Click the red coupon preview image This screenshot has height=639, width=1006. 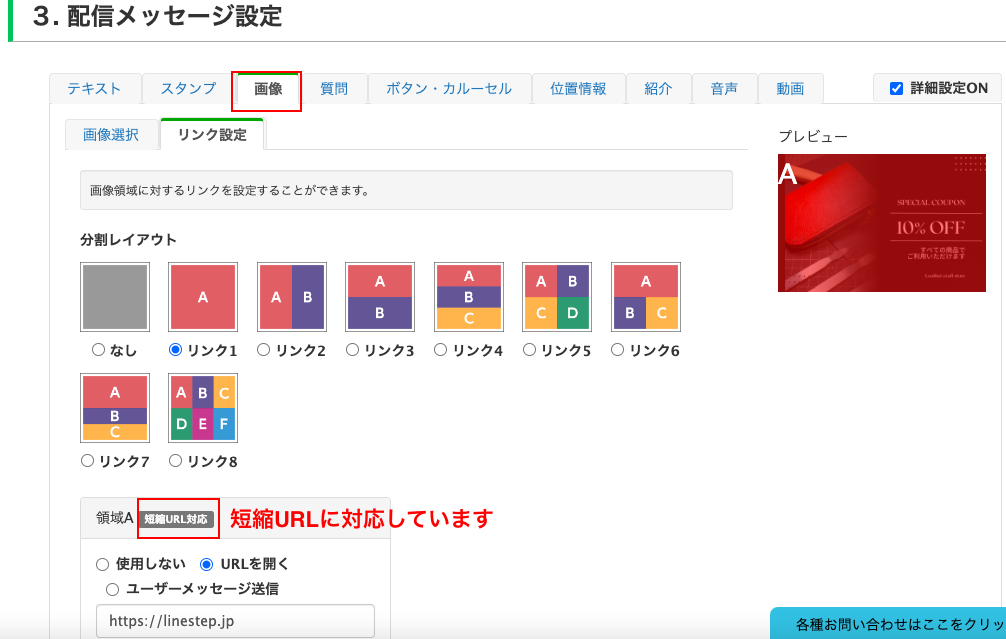882,223
